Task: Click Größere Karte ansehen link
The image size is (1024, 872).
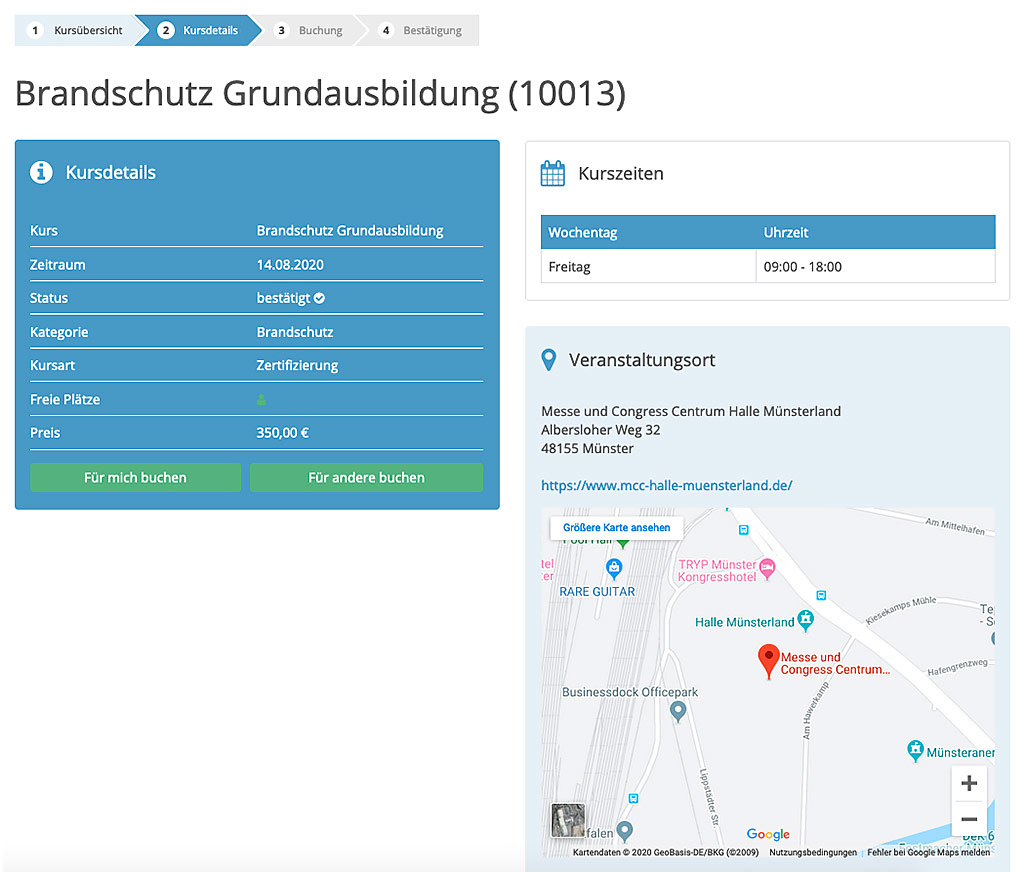Action: pos(616,527)
